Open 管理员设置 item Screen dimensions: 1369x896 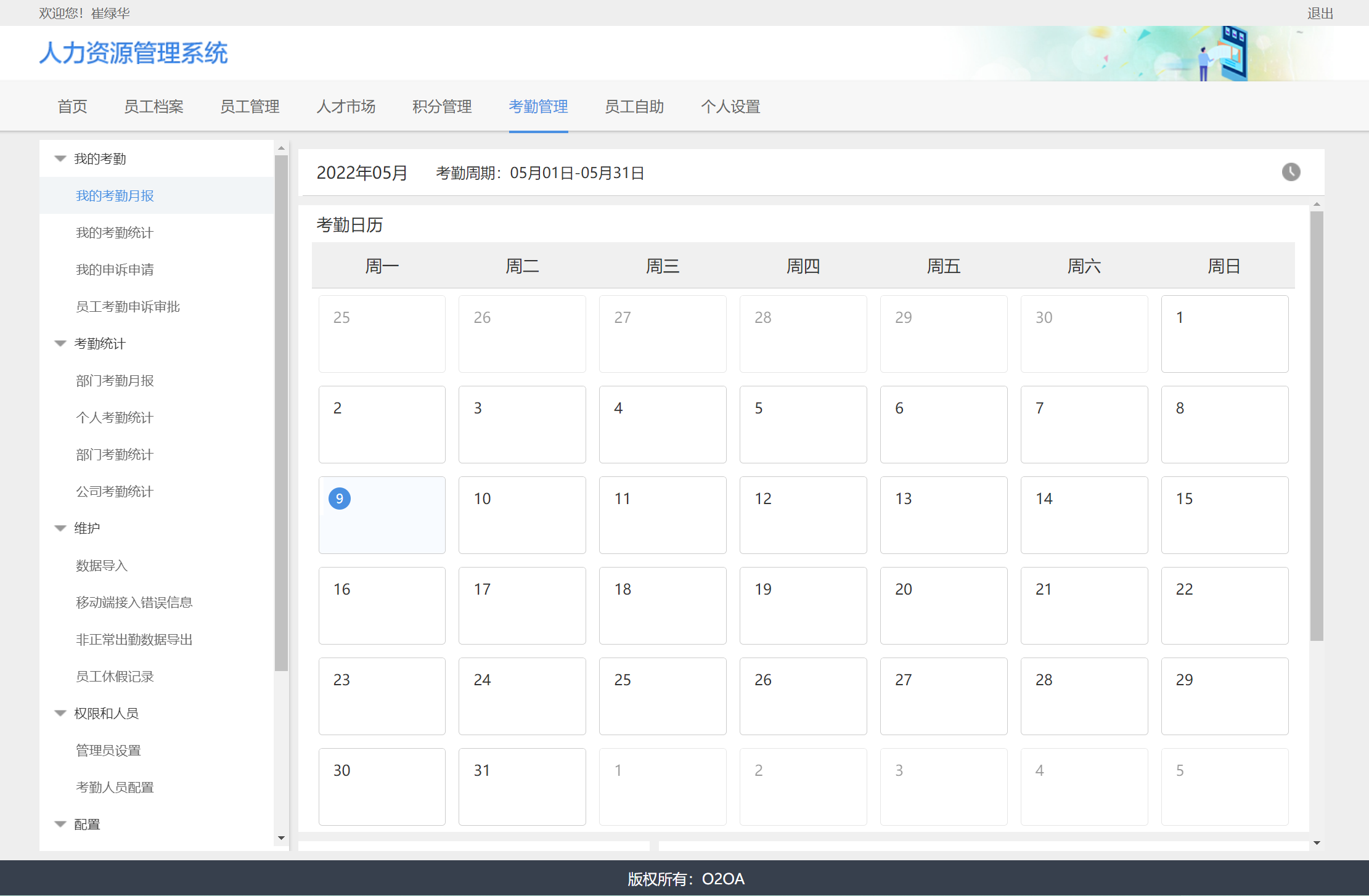point(108,751)
